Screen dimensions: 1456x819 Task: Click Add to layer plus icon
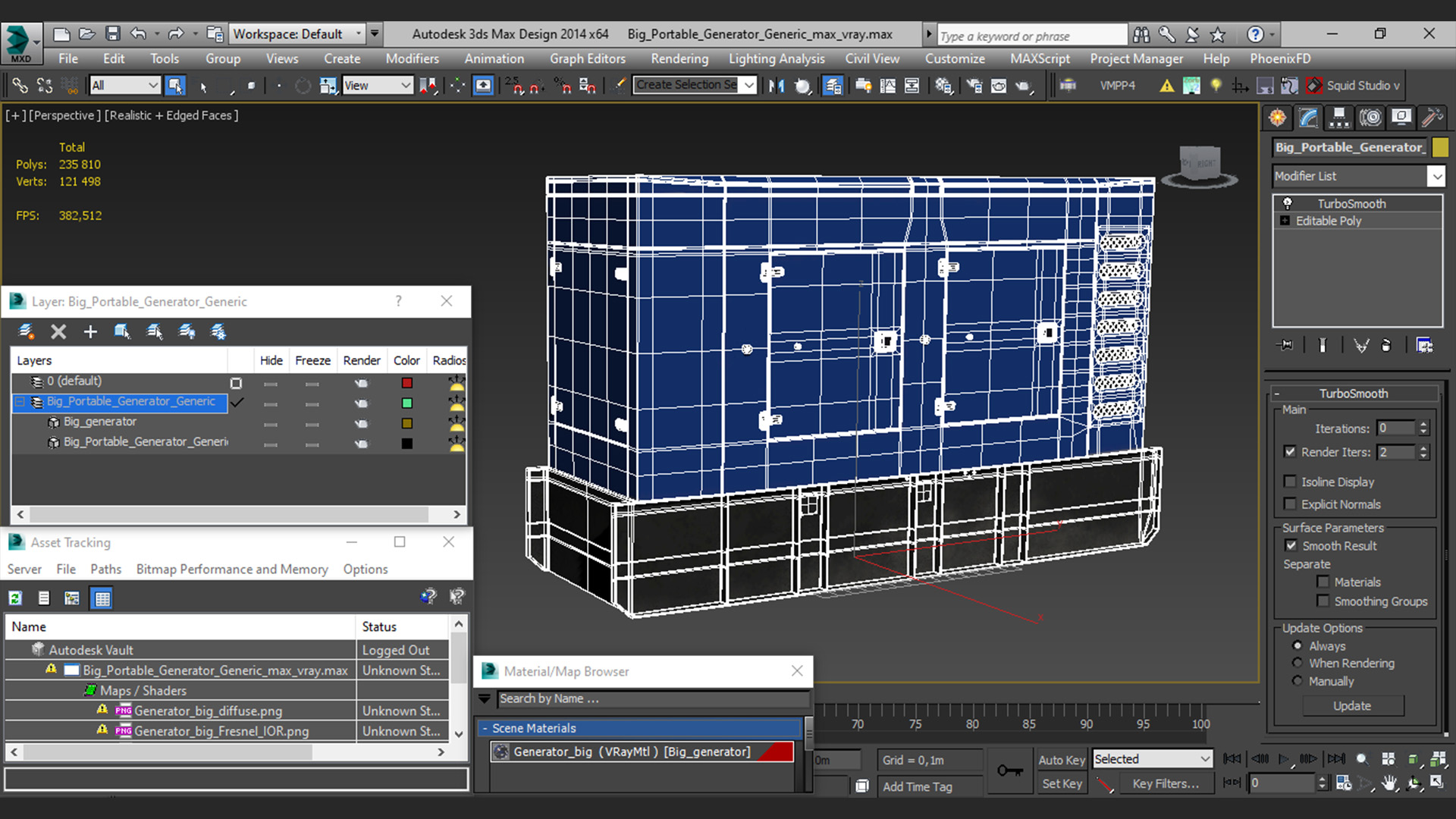90,331
